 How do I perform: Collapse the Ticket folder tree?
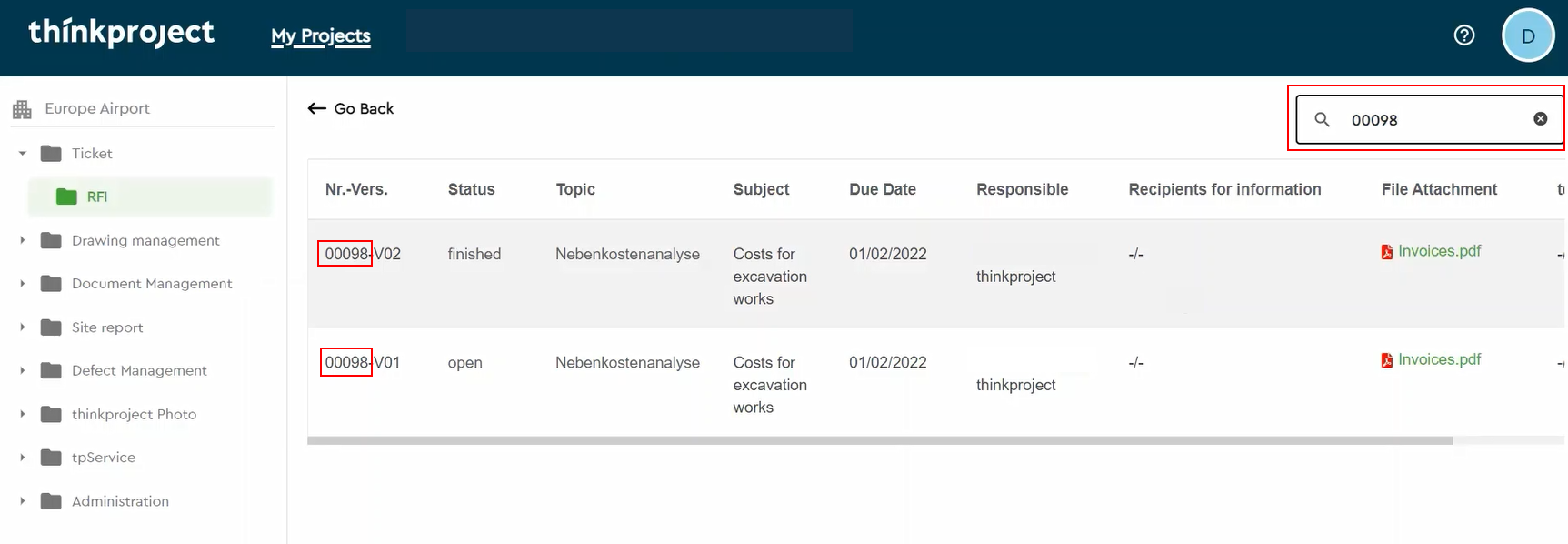click(x=23, y=154)
